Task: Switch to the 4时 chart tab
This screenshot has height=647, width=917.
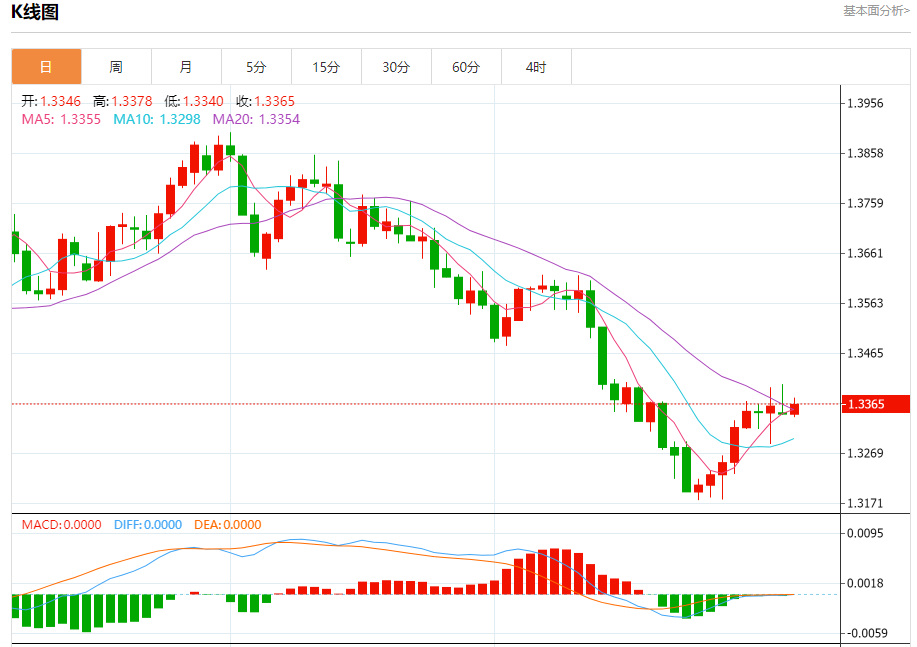Action: pyautogui.click(x=536, y=67)
